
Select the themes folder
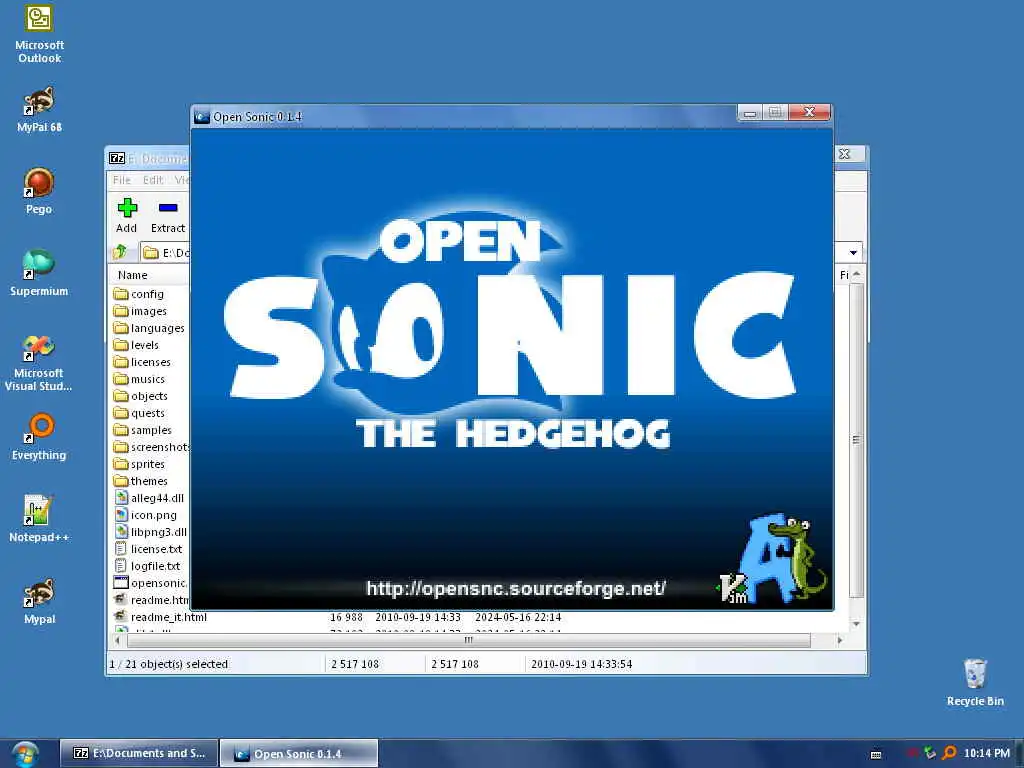(x=140, y=481)
